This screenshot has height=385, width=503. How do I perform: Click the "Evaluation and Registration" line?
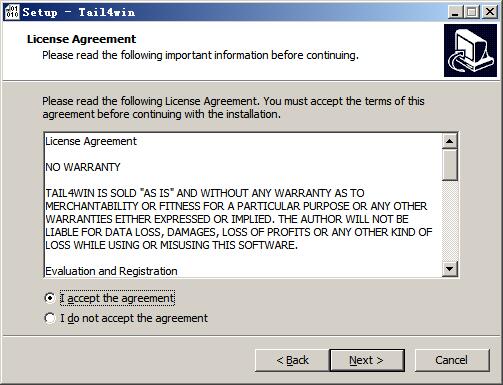(x=111, y=271)
